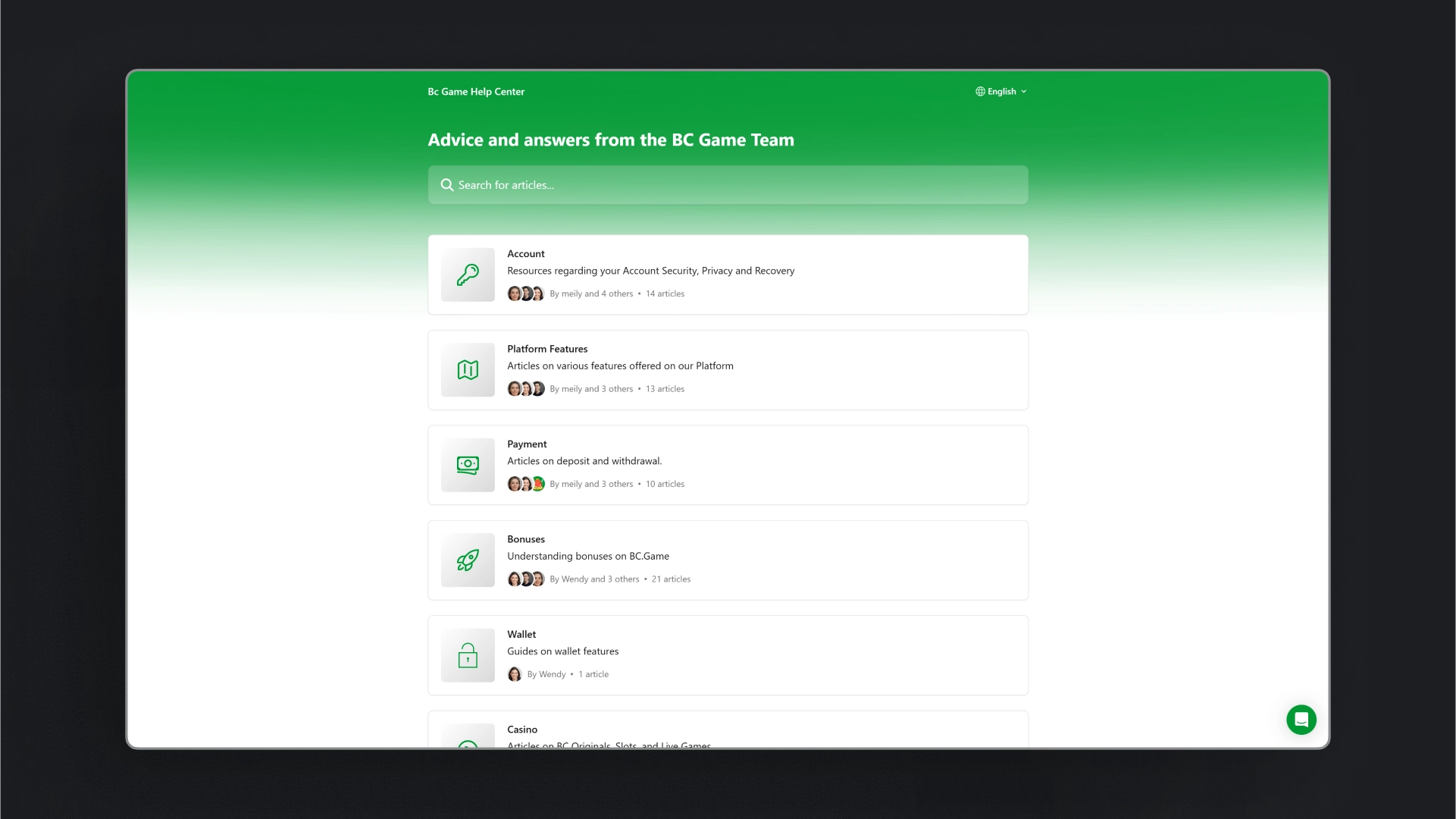This screenshot has height=819, width=1456.
Task: Click '21 articles' count on Bonuses
Action: click(671, 579)
